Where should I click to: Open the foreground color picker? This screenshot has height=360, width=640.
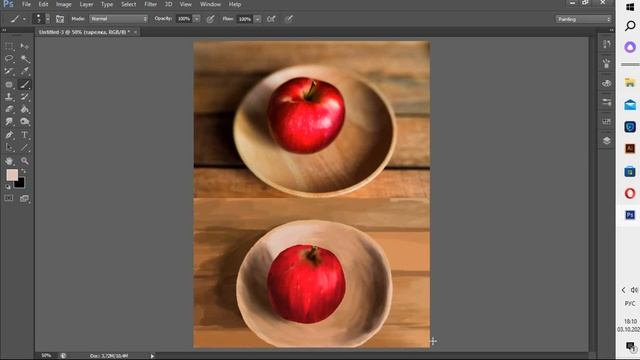[12, 175]
